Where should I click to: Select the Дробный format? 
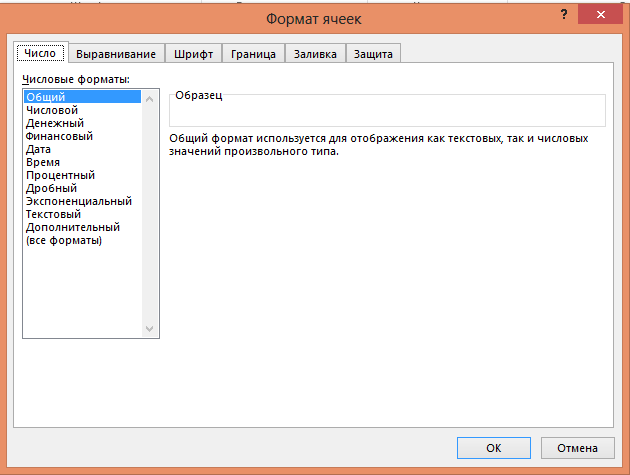point(82,188)
